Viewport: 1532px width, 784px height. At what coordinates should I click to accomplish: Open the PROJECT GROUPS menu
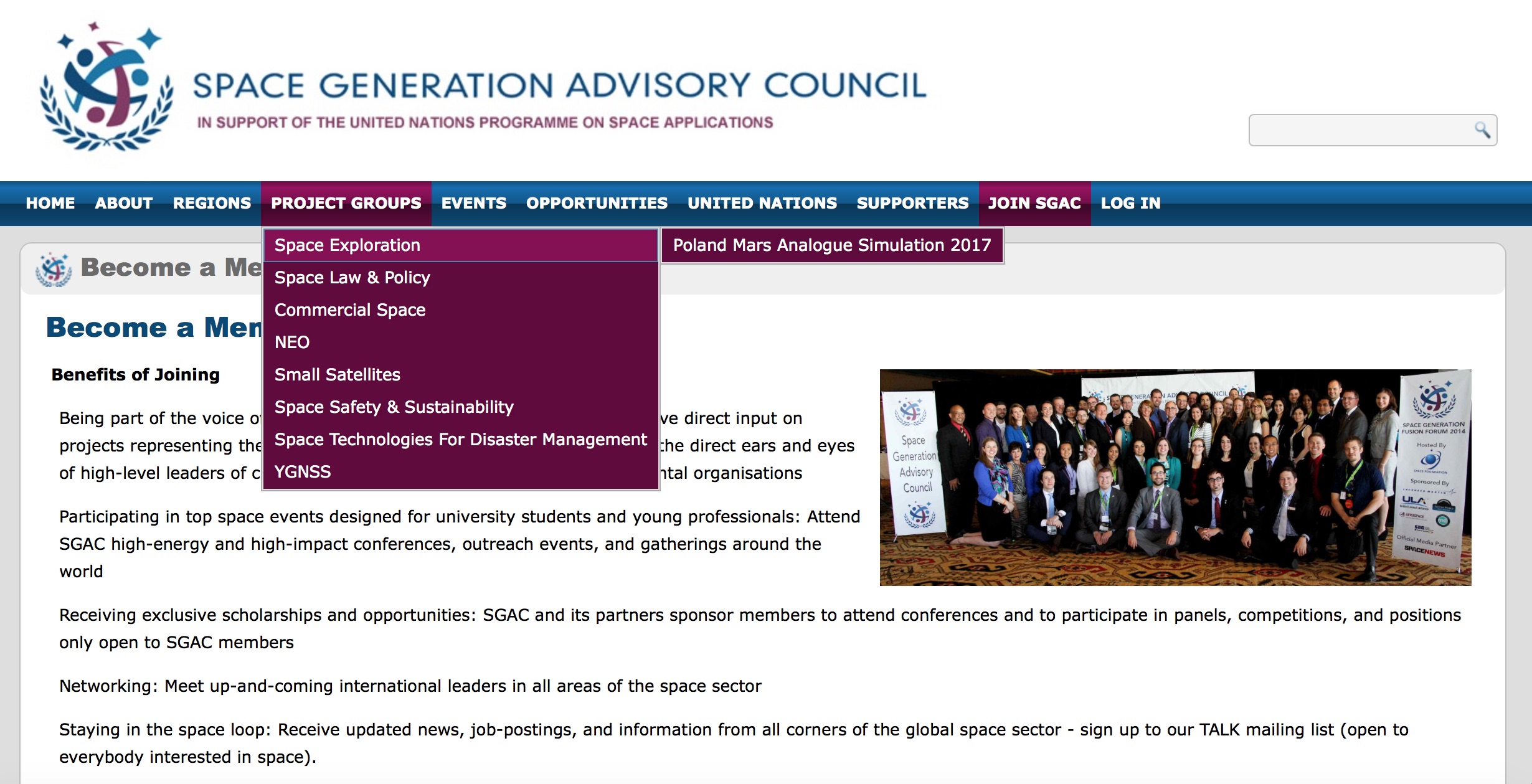click(346, 203)
